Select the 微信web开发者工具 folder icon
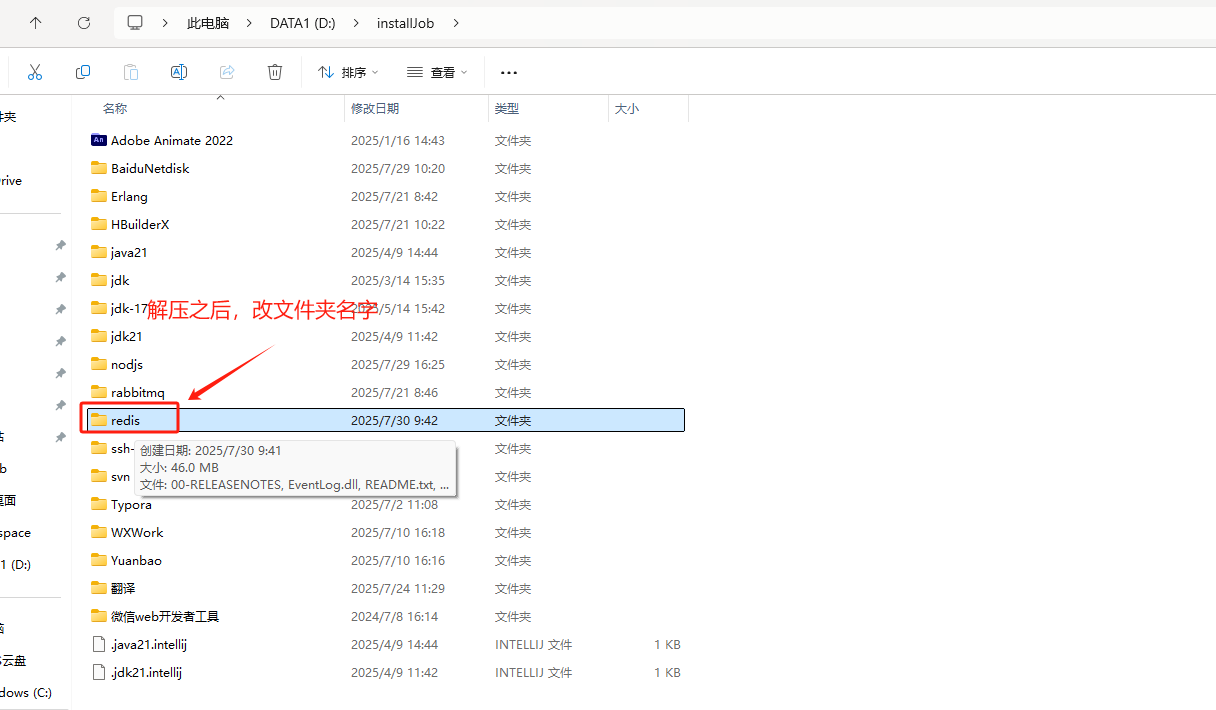This screenshot has width=1216, height=710. (x=98, y=616)
